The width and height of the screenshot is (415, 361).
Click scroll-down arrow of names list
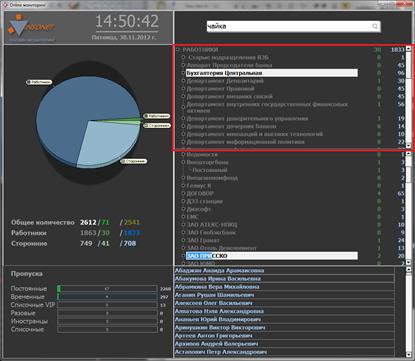coord(409,354)
